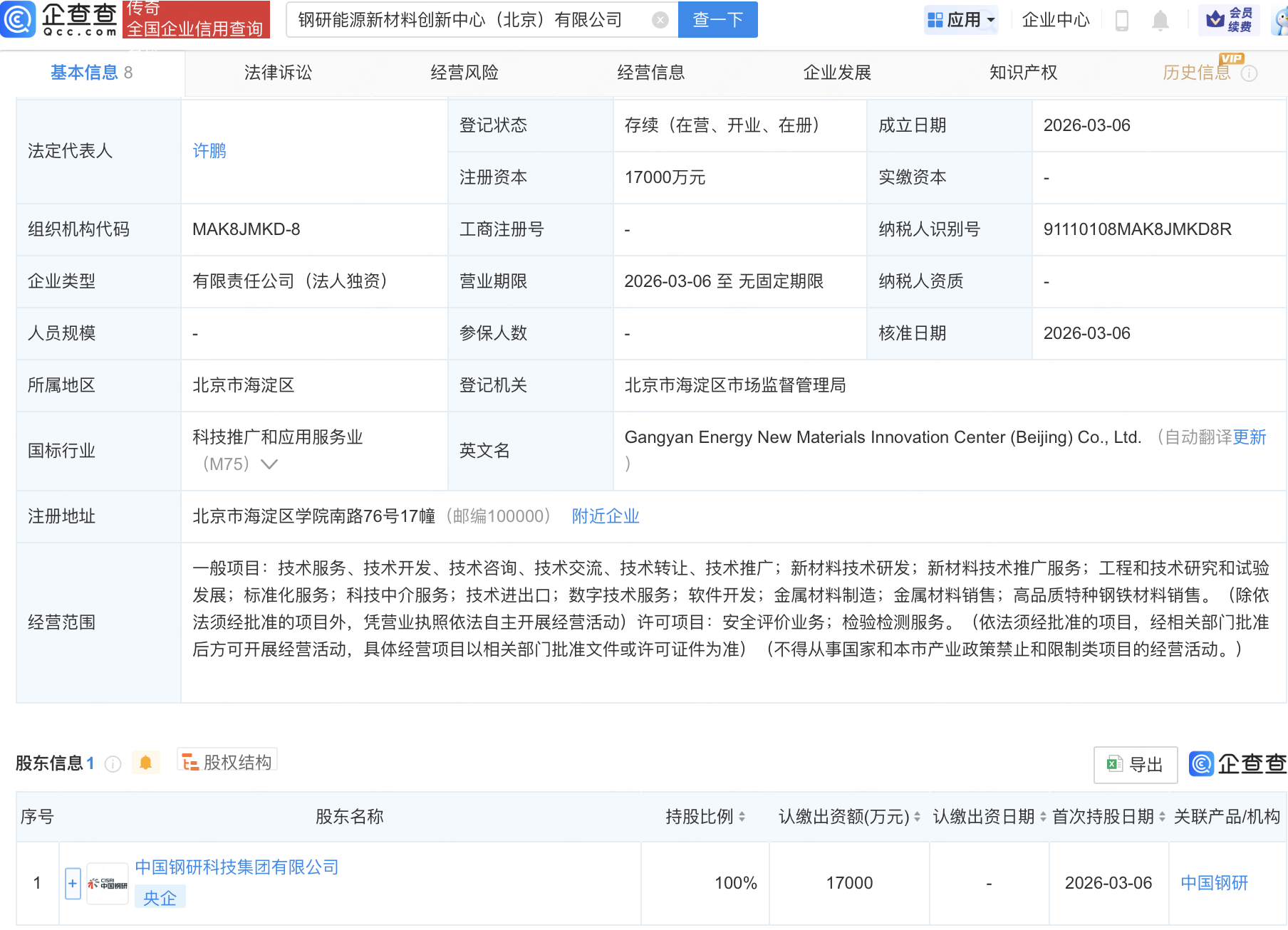The image size is (1288, 930).
Task: Open the notification bell icon in header
Action: 1158,20
